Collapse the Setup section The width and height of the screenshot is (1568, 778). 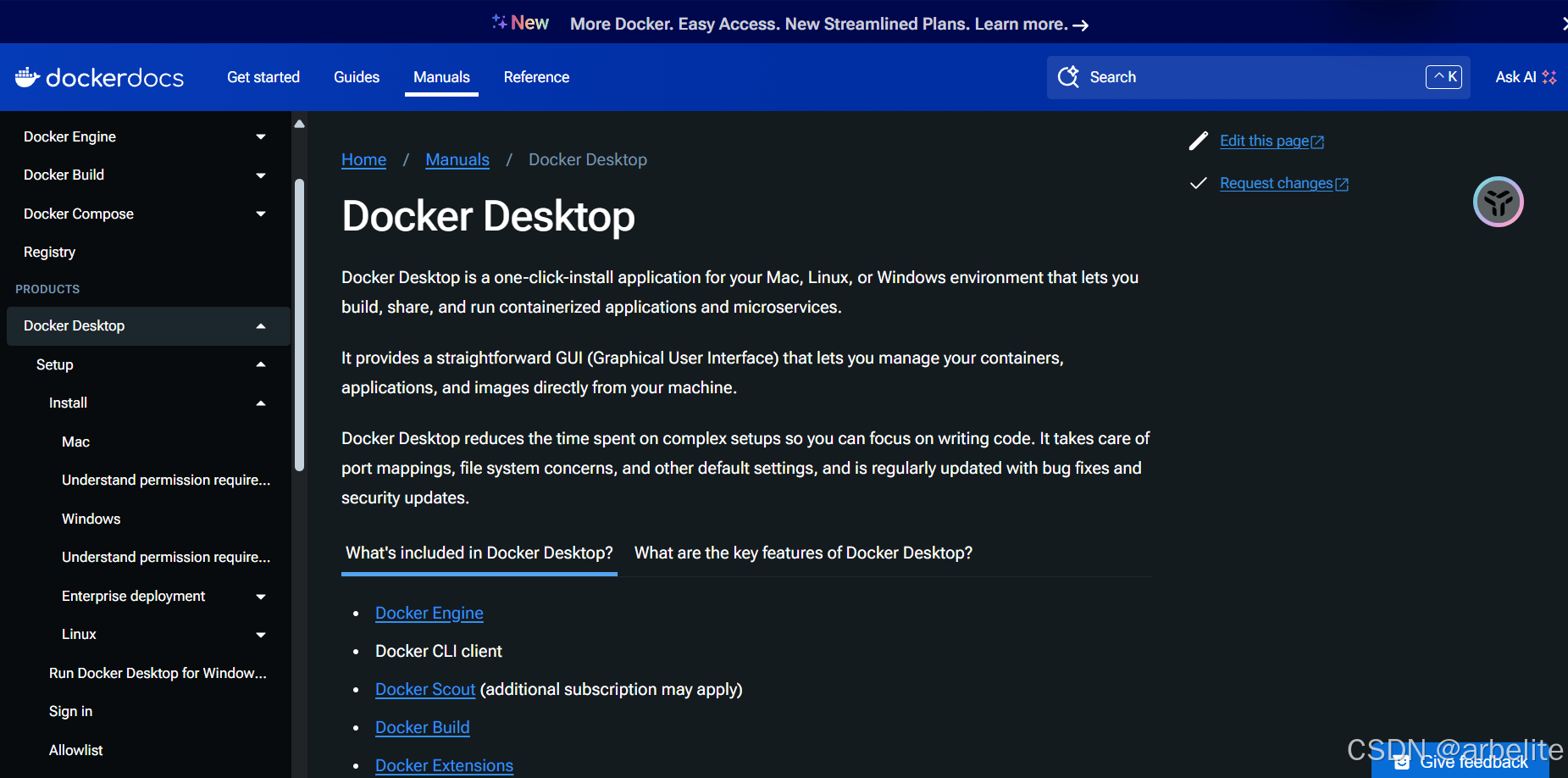coord(260,364)
